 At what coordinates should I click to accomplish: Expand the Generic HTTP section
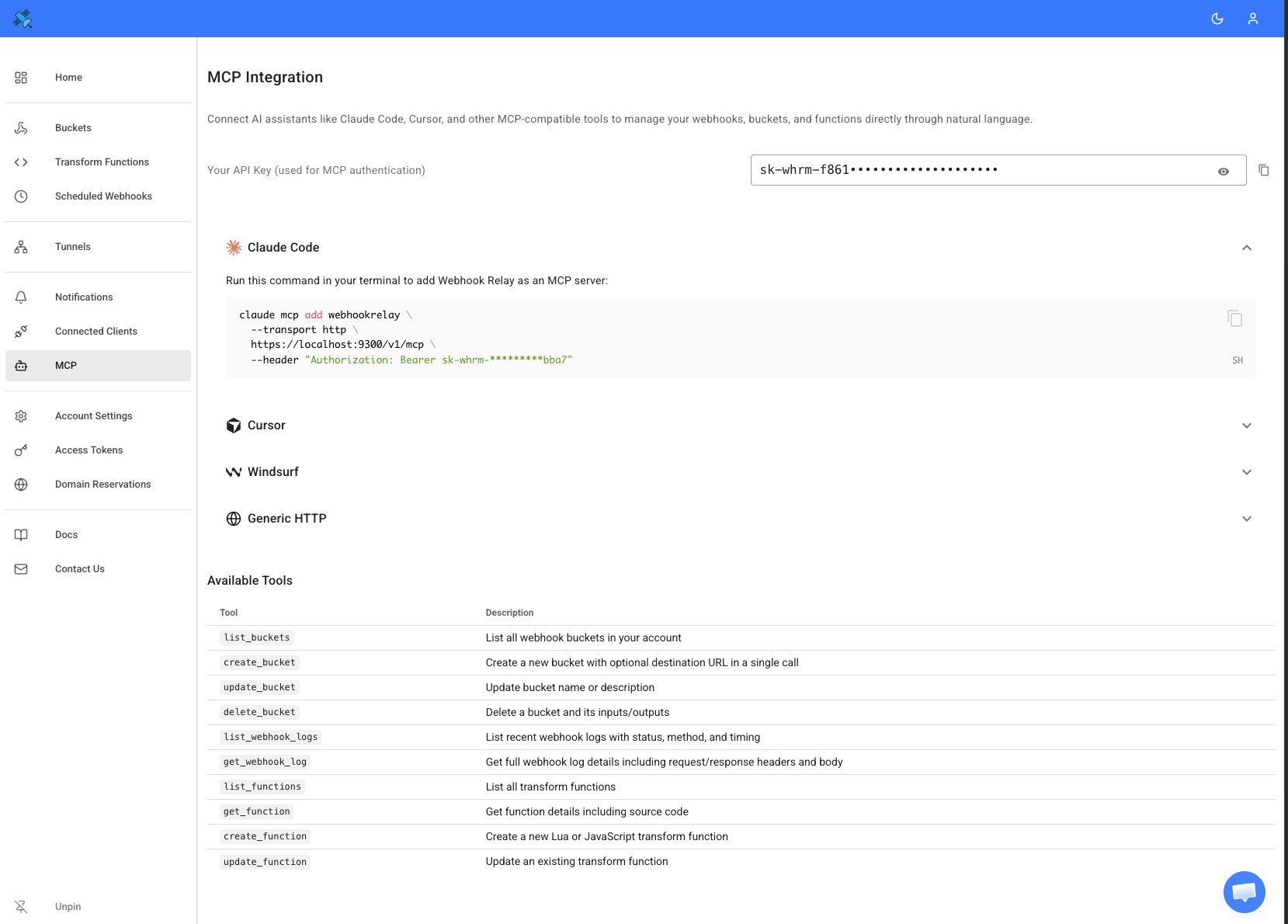[1247, 518]
